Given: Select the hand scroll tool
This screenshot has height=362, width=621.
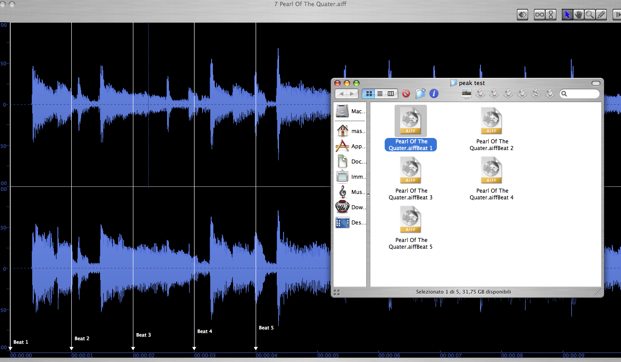Looking at the screenshot, I should click(x=579, y=15).
